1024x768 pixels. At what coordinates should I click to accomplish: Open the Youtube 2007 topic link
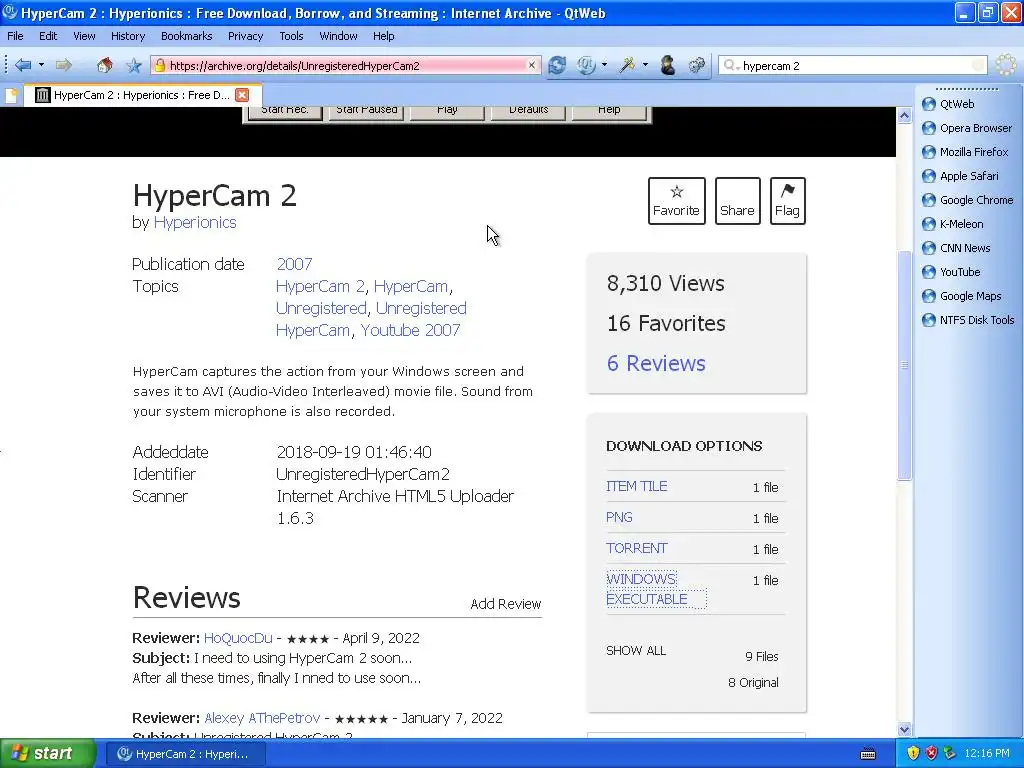point(410,330)
